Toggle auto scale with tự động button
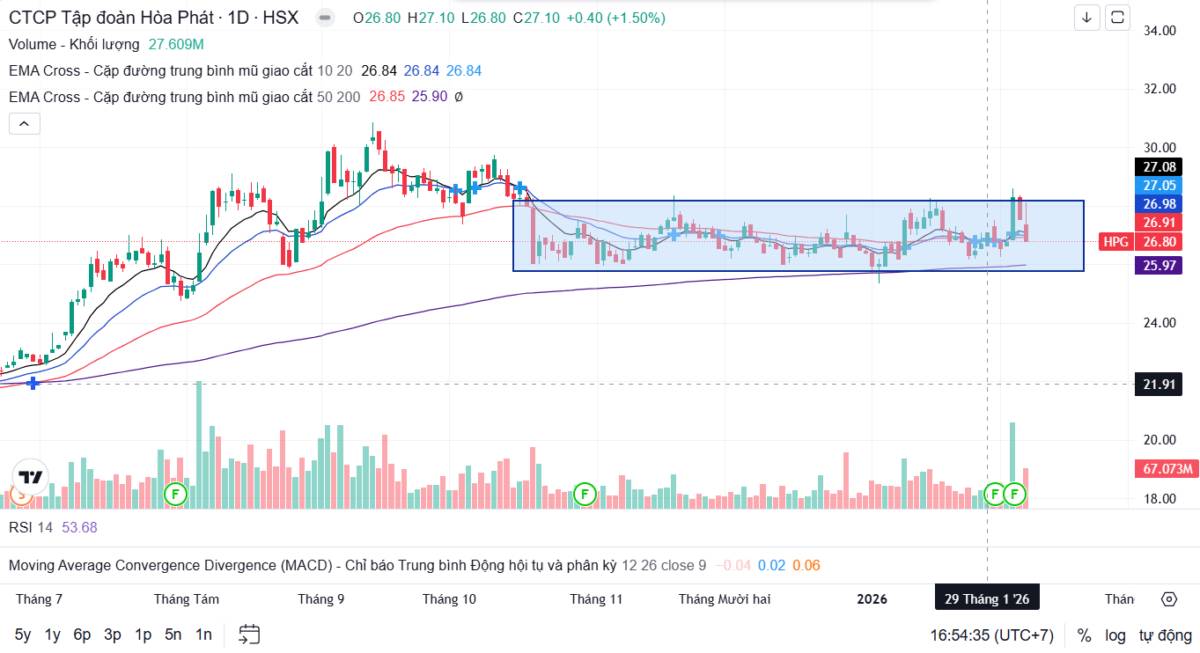This screenshot has width=1200, height=653. pos(1165,635)
